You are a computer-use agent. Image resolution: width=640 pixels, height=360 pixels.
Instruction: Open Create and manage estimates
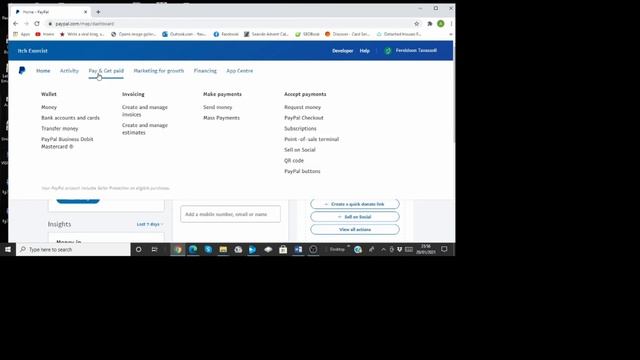click(145, 129)
